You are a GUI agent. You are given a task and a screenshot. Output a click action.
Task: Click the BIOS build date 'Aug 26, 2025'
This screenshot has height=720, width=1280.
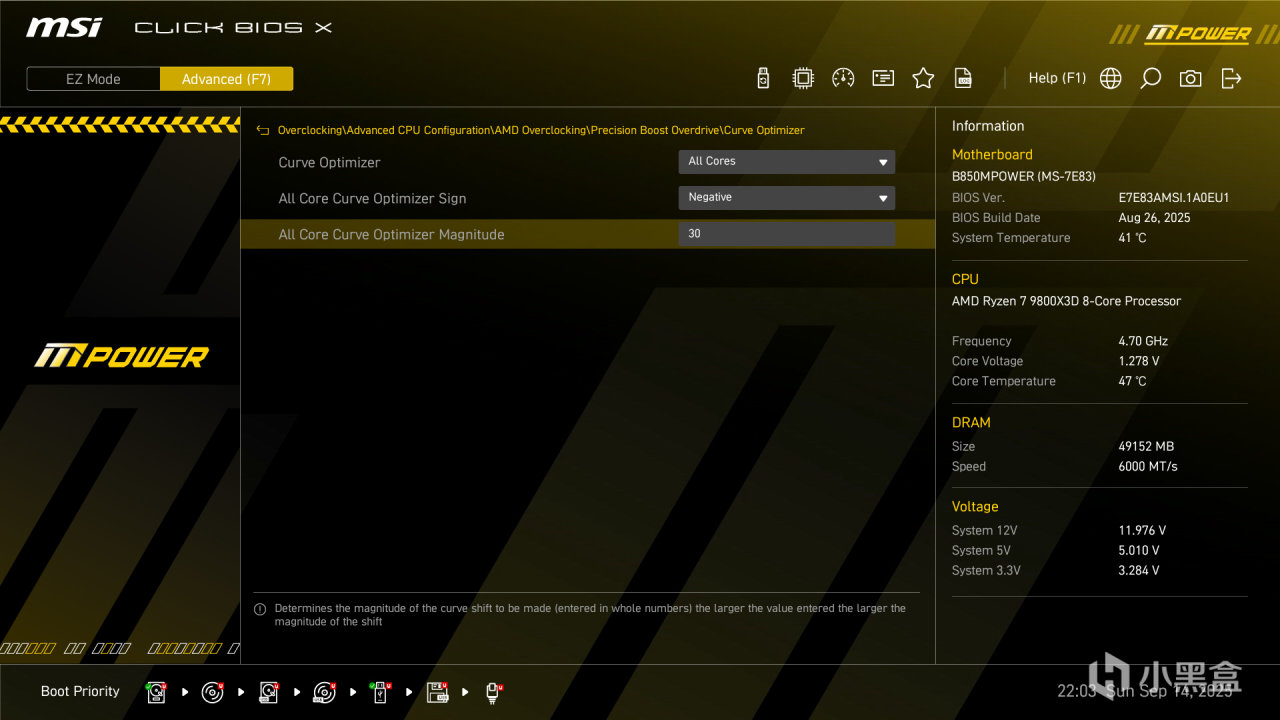pyautogui.click(x=1154, y=218)
